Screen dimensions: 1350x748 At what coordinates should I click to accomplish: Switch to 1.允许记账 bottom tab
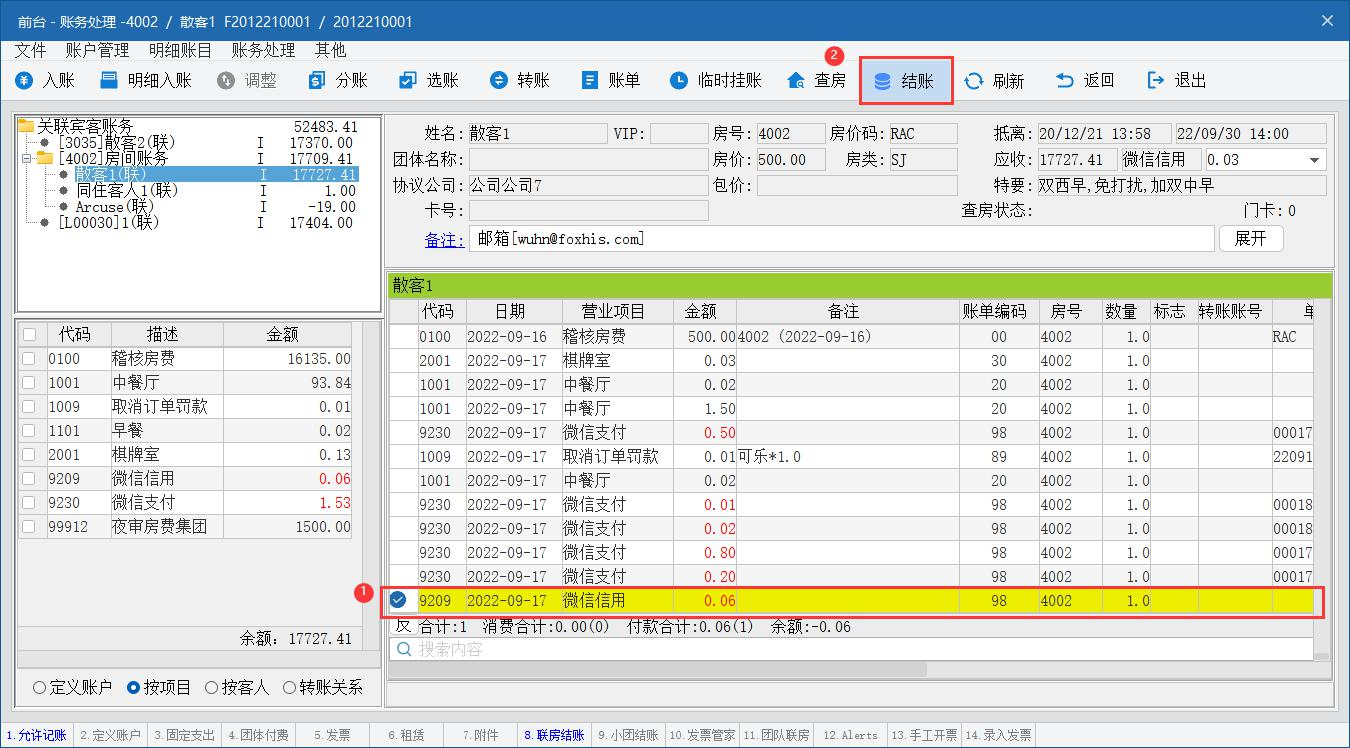tap(37, 735)
